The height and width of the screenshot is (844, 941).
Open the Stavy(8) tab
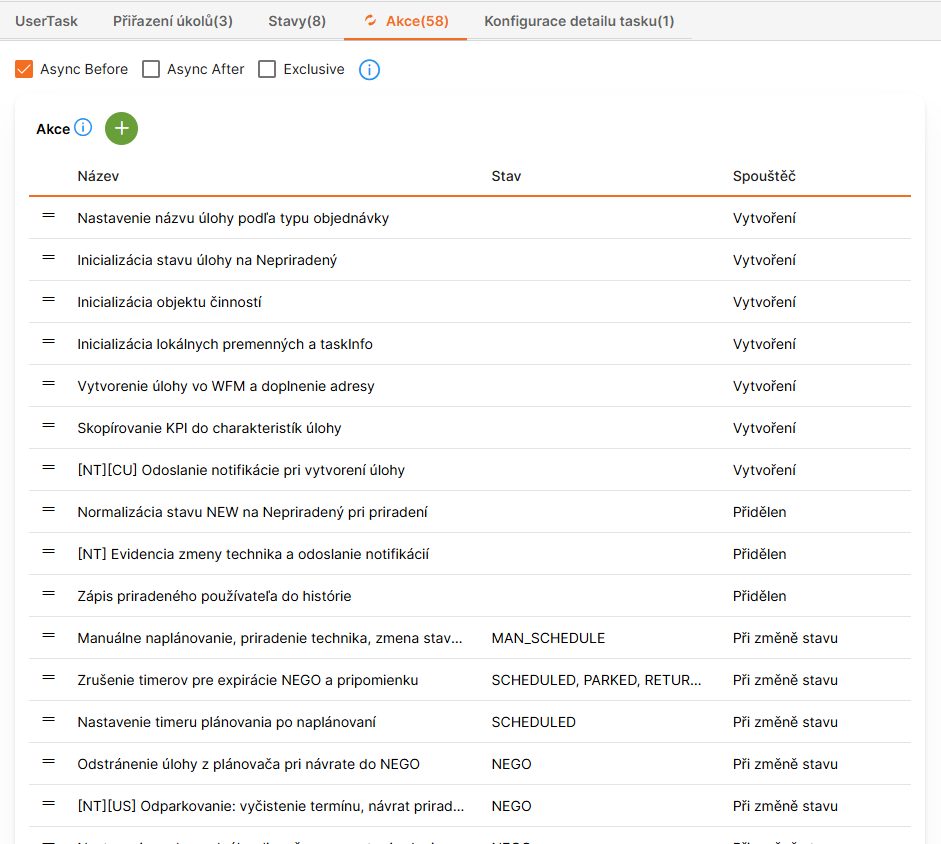tap(297, 21)
